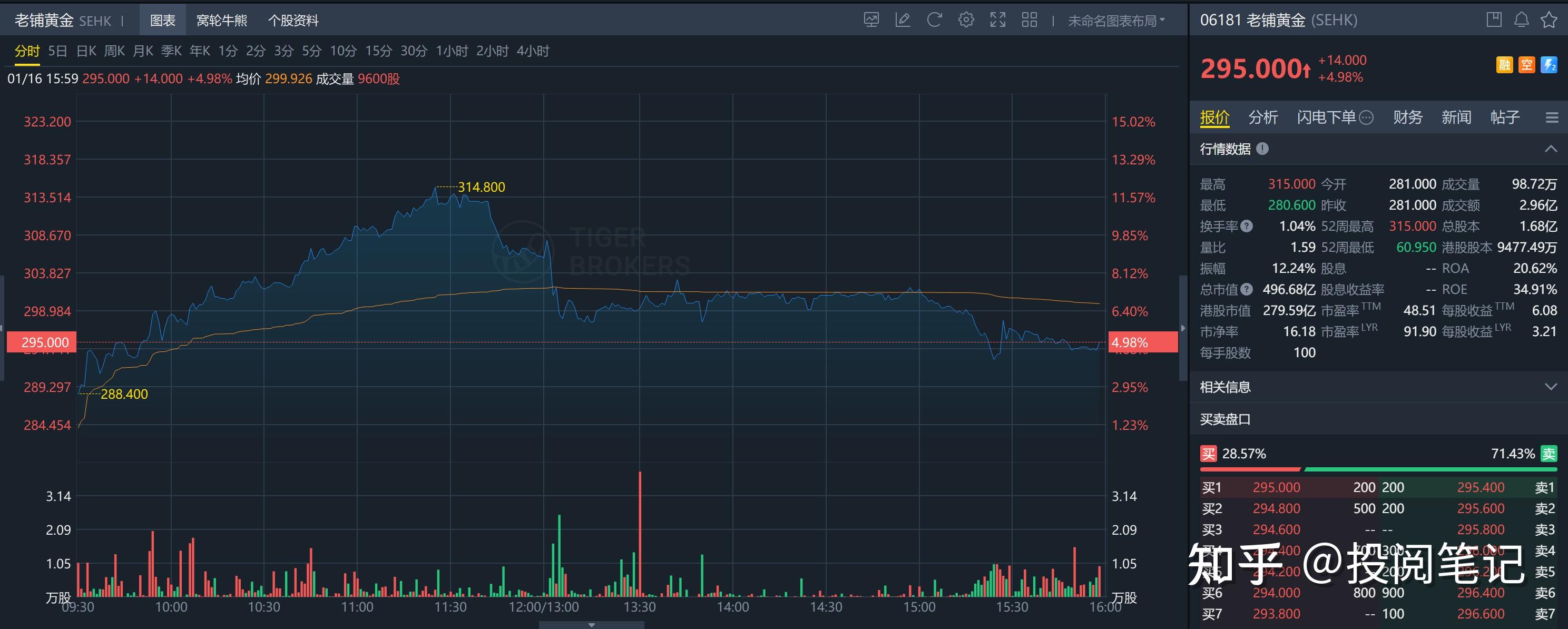
Task: Add stock to watchlist star icon
Action: point(1549,20)
